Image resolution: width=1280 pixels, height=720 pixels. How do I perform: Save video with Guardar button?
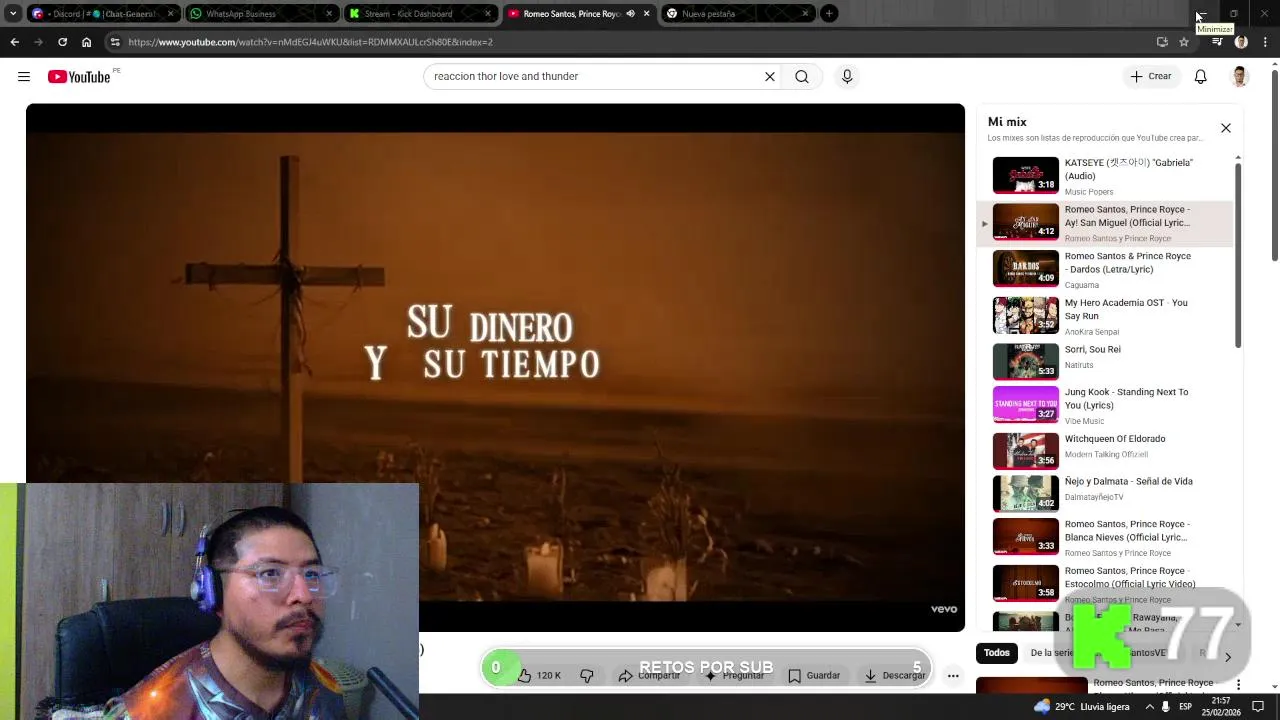(x=814, y=676)
